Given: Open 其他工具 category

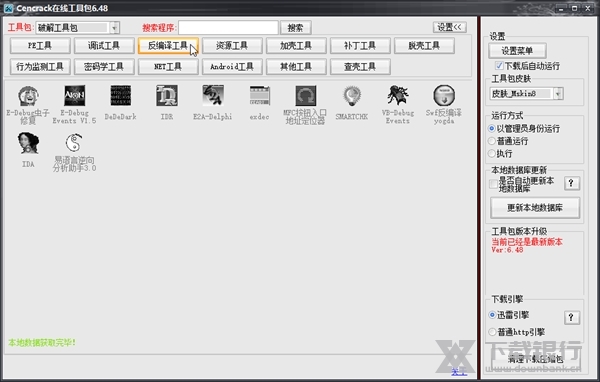Looking at the screenshot, I should (296, 67).
